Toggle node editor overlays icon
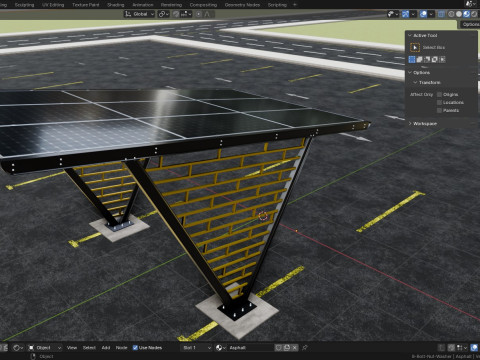 pyautogui.click(x=474, y=348)
